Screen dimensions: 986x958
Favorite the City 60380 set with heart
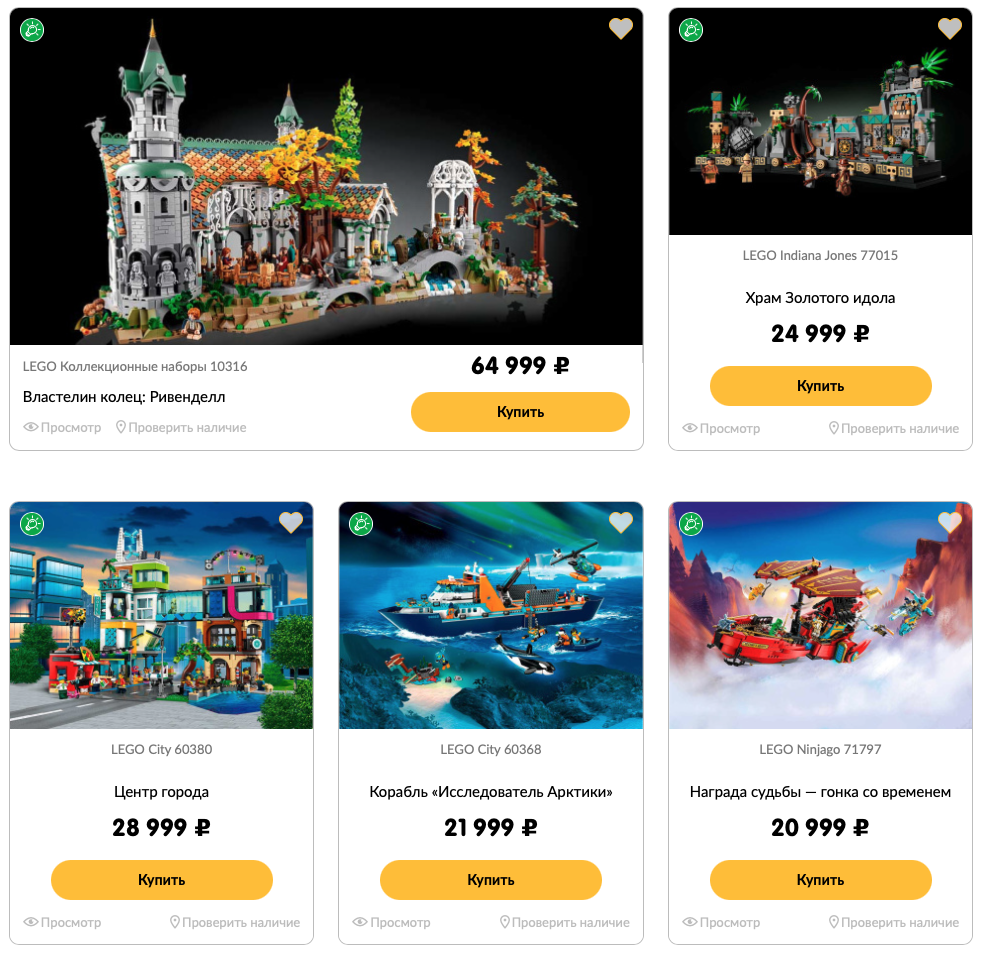291,522
